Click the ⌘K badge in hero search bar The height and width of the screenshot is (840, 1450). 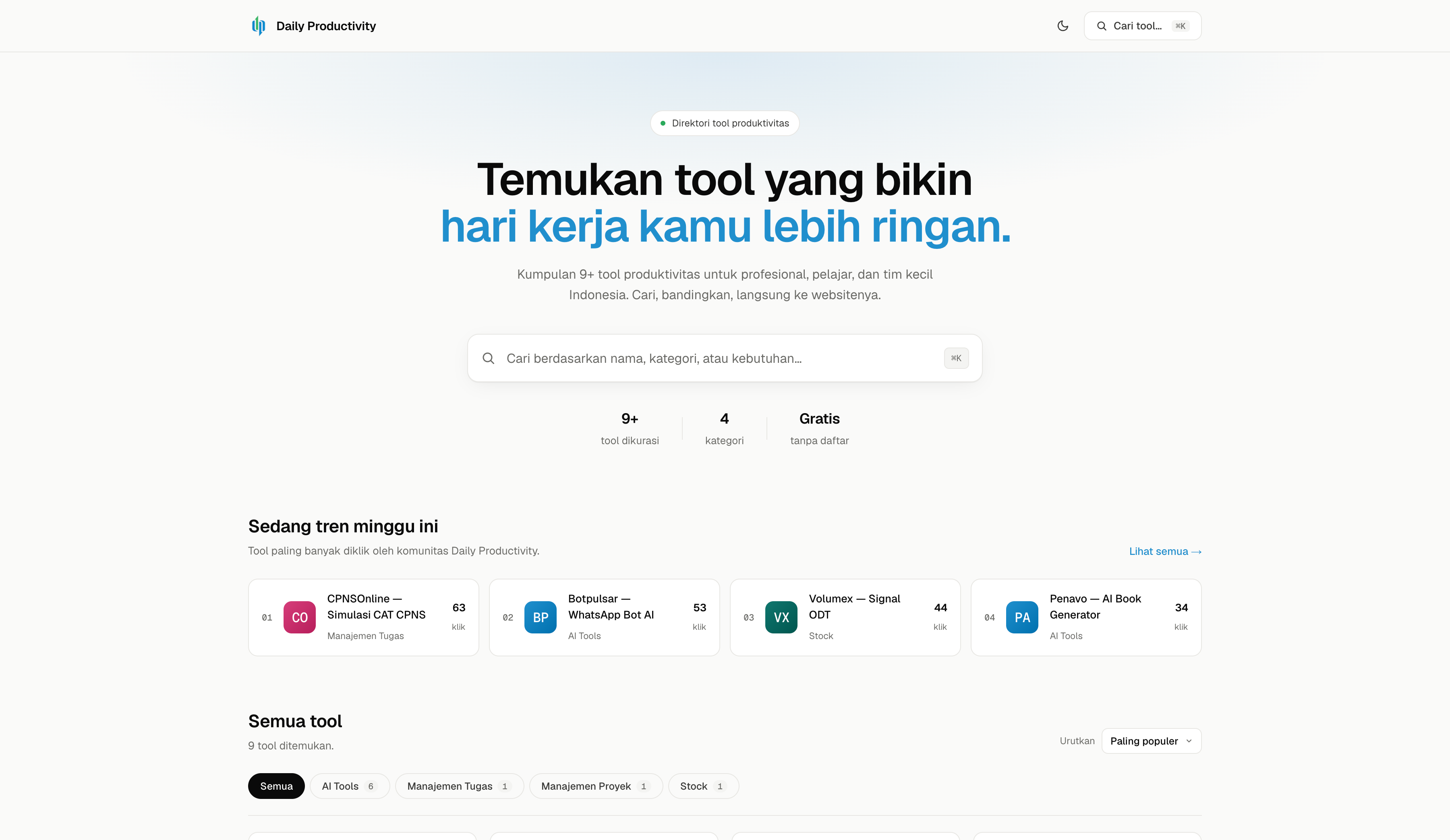point(956,358)
